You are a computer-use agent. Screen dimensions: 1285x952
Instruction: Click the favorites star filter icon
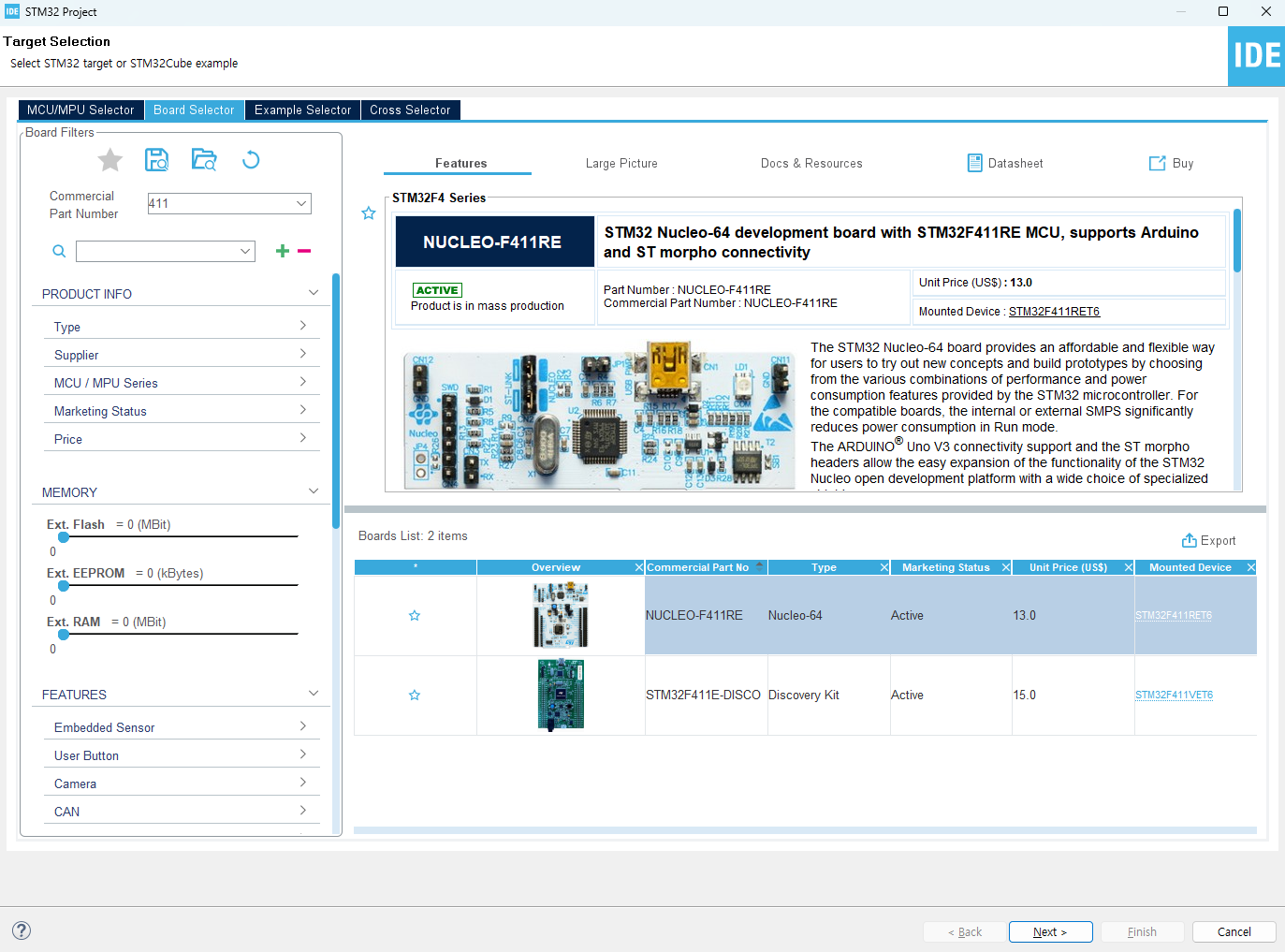pyautogui.click(x=110, y=160)
